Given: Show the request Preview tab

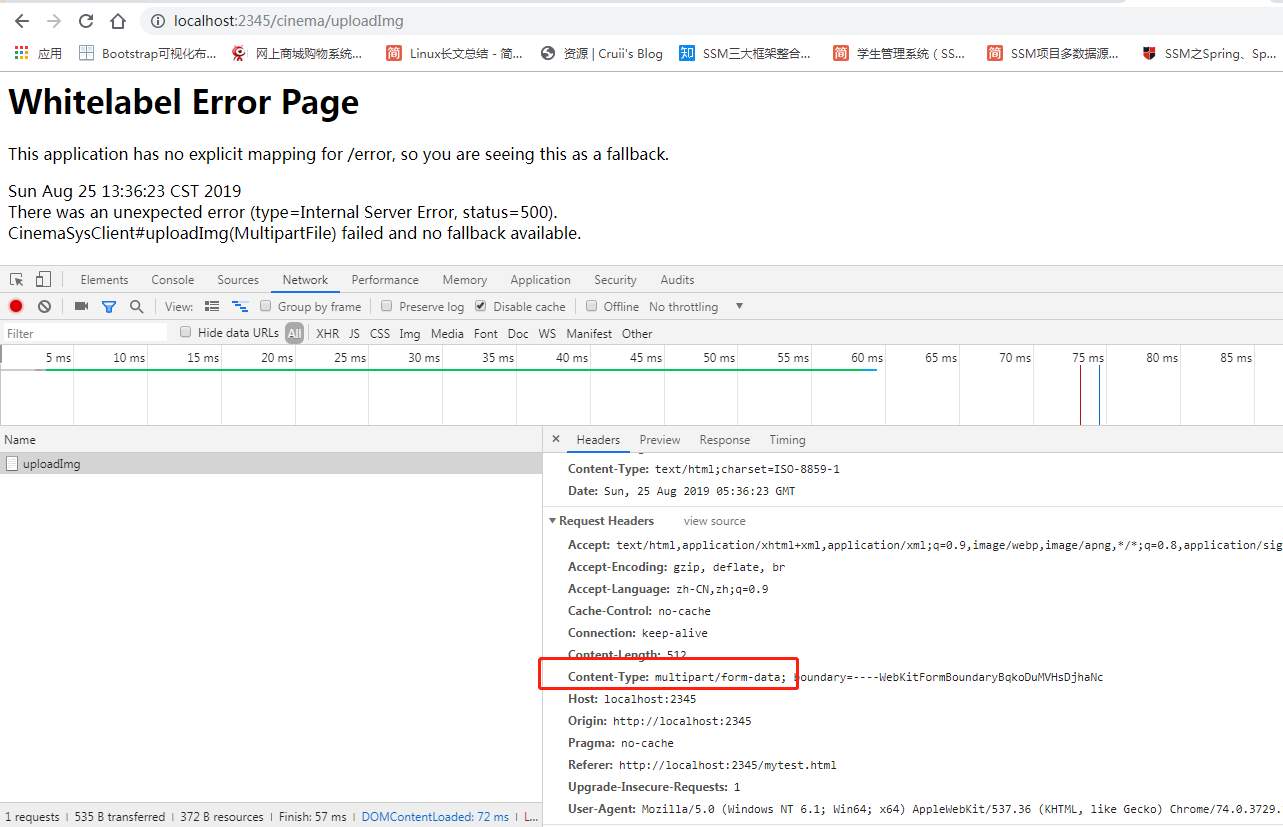Looking at the screenshot, I should point(660,440).
